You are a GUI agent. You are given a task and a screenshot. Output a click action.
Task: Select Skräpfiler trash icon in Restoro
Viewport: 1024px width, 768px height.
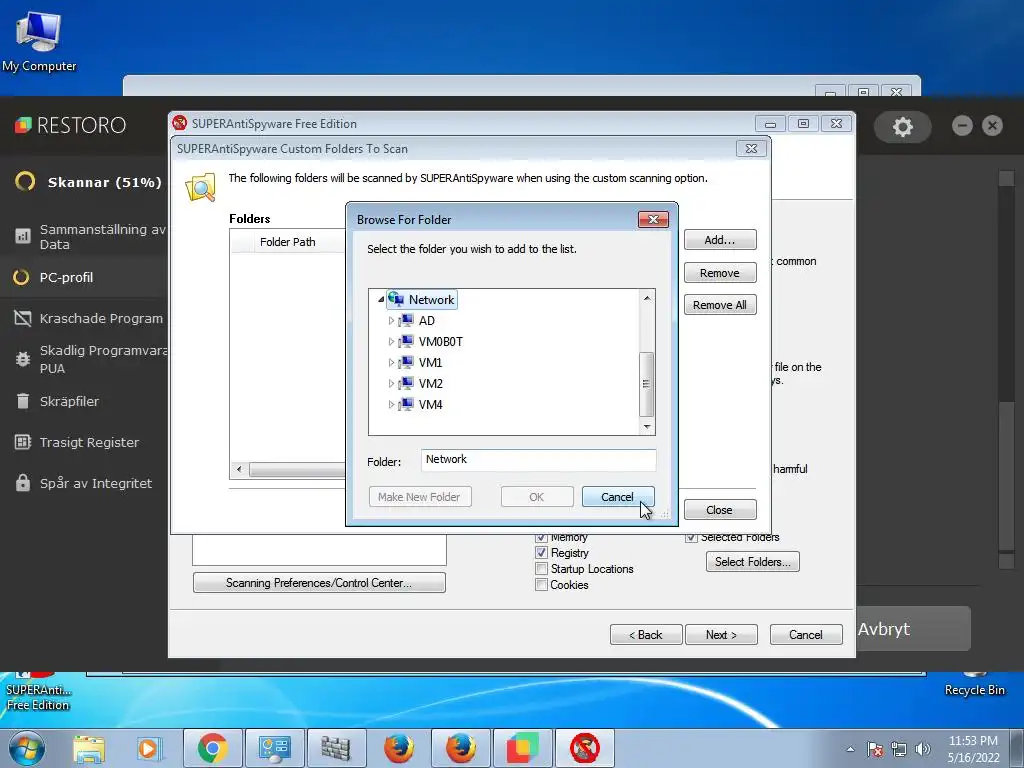coord(23,401)
